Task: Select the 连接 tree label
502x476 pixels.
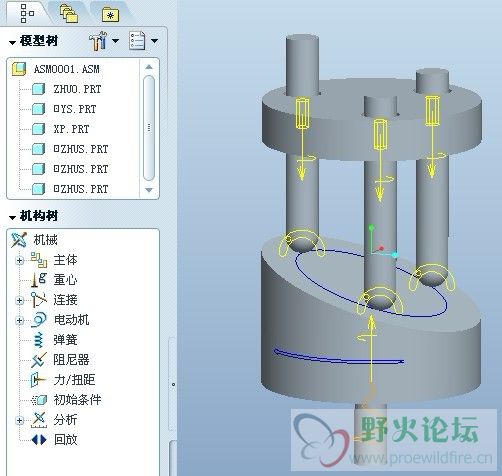Action: [x=65, y=300]
